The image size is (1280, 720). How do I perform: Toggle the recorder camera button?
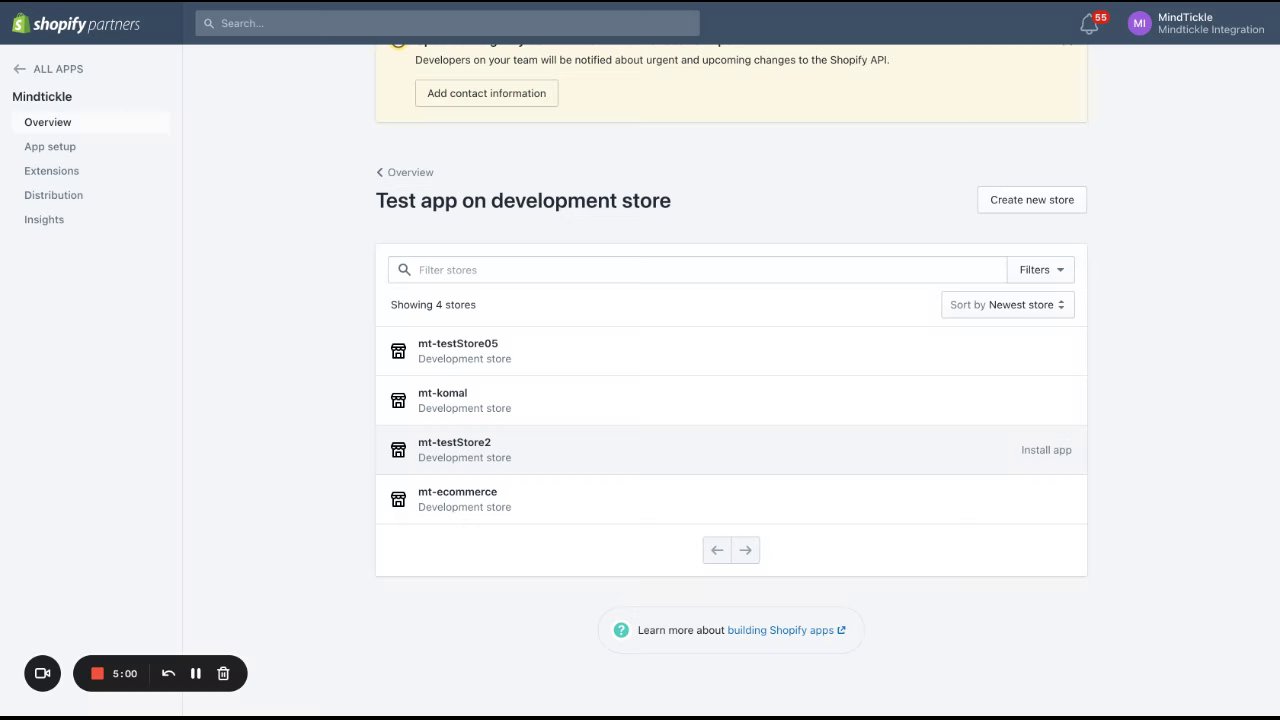coord(42,674)
